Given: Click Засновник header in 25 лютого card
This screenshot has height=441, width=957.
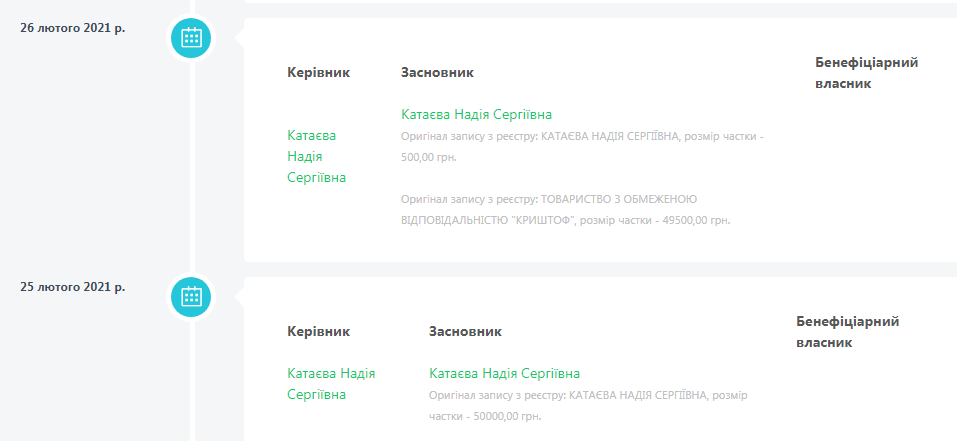Looking at the screenshot, I should [x=465, y=331].
